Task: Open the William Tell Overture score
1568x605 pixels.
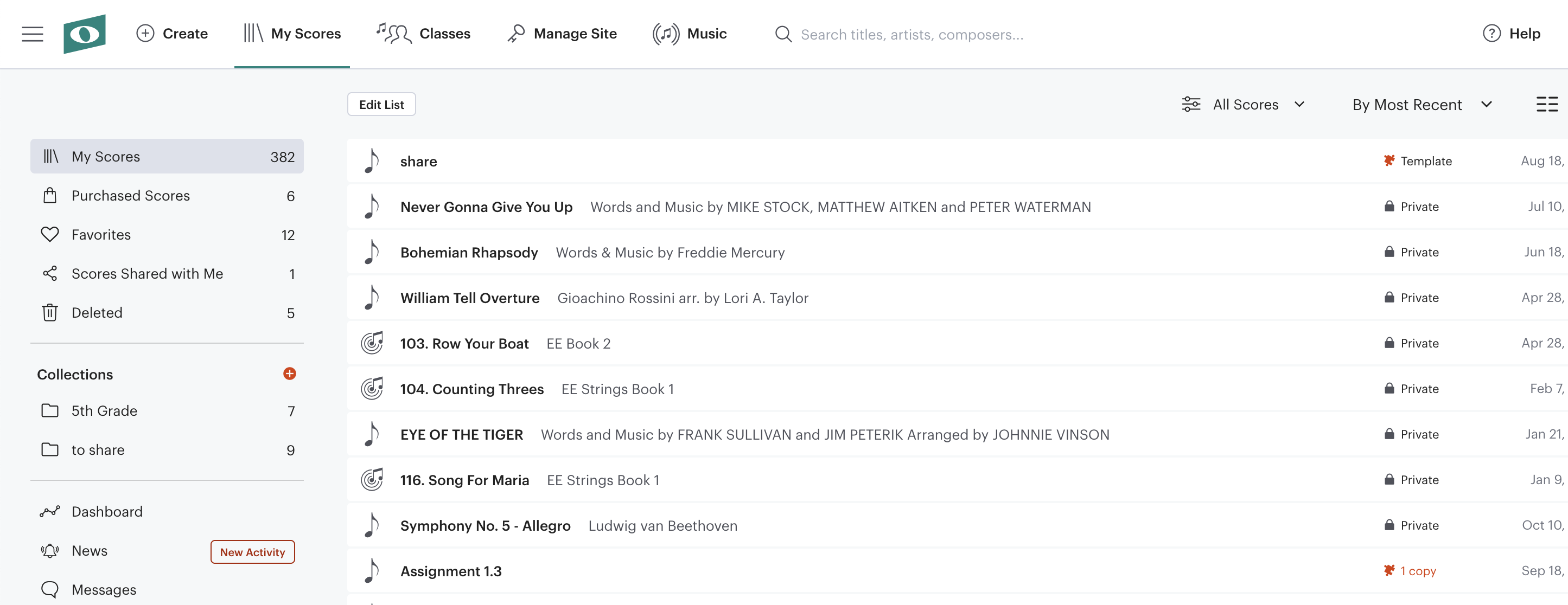Action: 470,298
